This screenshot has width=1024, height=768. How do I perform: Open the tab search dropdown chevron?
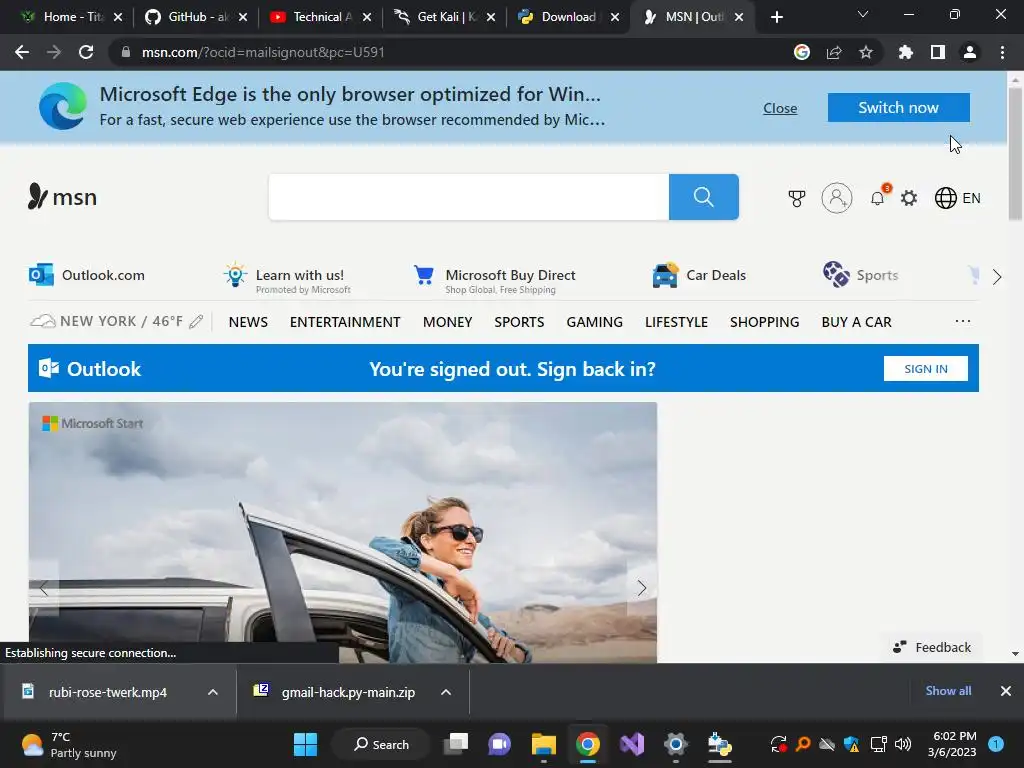pyautogui.click(x=863, y=14)
